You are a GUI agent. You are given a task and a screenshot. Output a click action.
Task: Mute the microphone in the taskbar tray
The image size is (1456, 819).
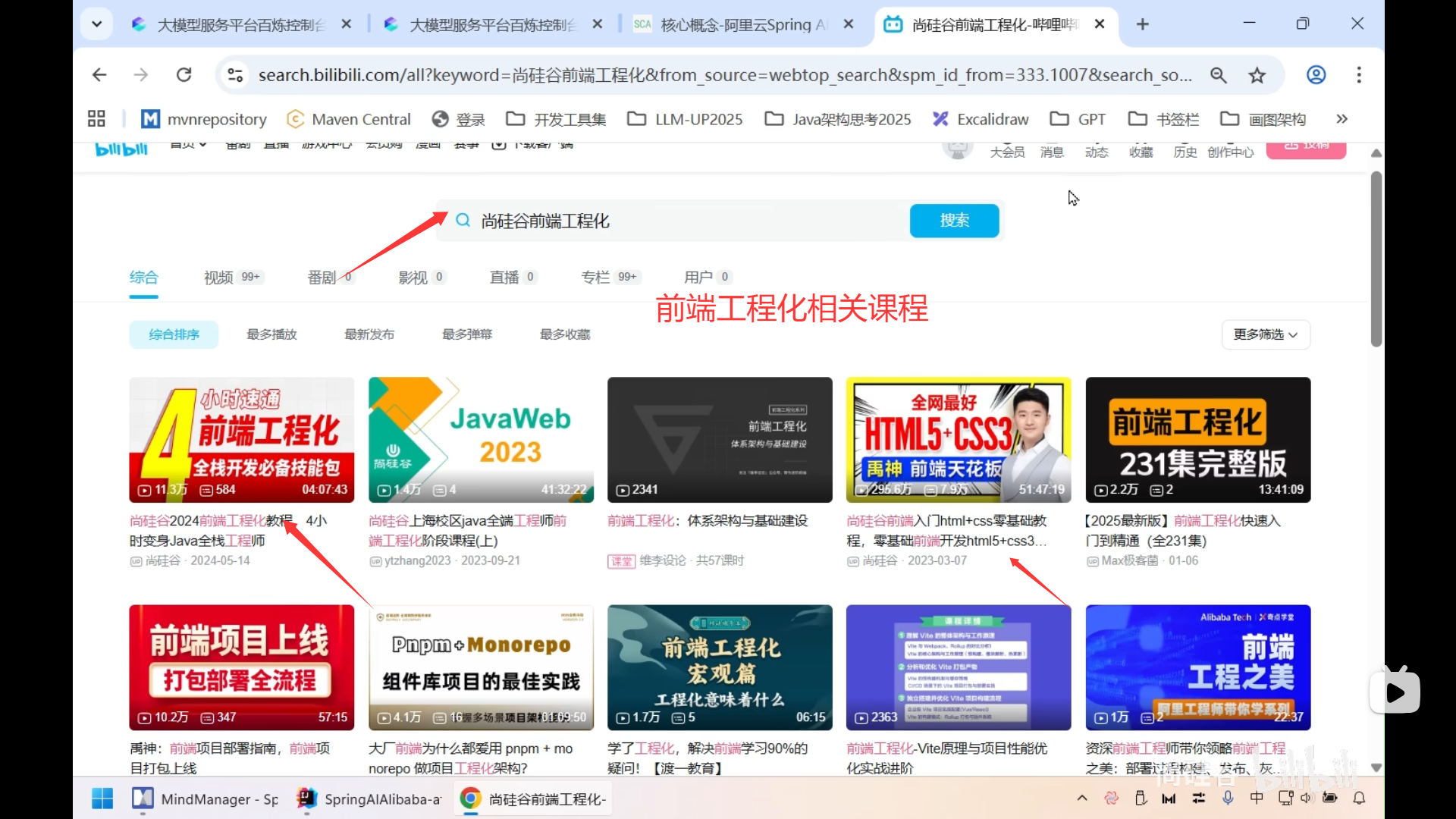[x=1228, y=798]
